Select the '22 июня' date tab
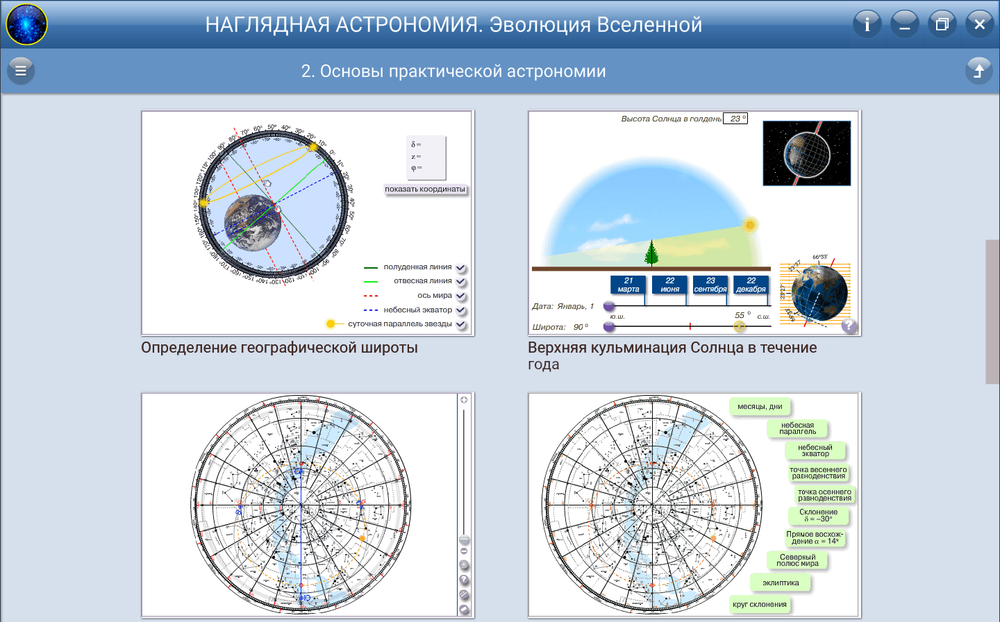The height and width of the screenshot is (622, 1000). (x=669, y=284)
